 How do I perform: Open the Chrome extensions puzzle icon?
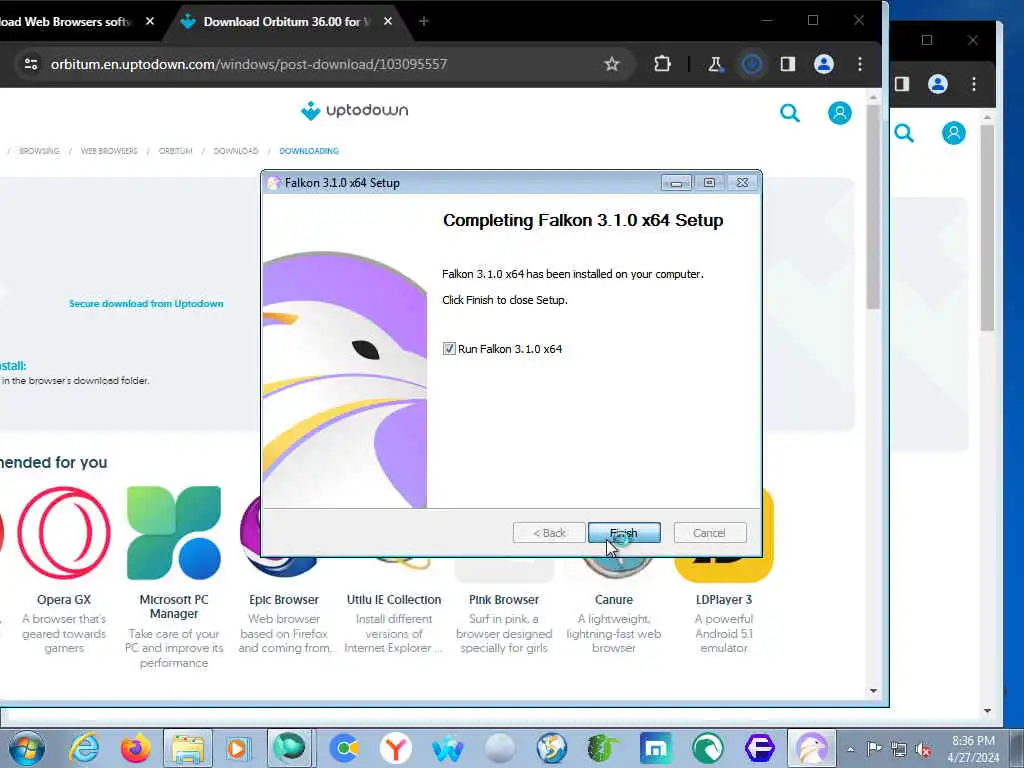pyautogui.click(x=662, y=64)
